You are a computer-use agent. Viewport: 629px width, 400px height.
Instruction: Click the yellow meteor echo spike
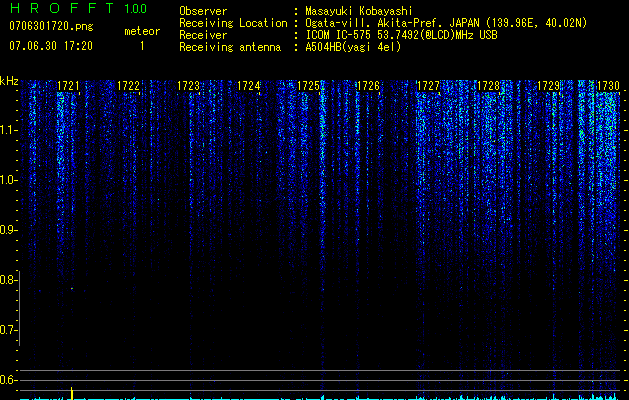coord(72,393)
